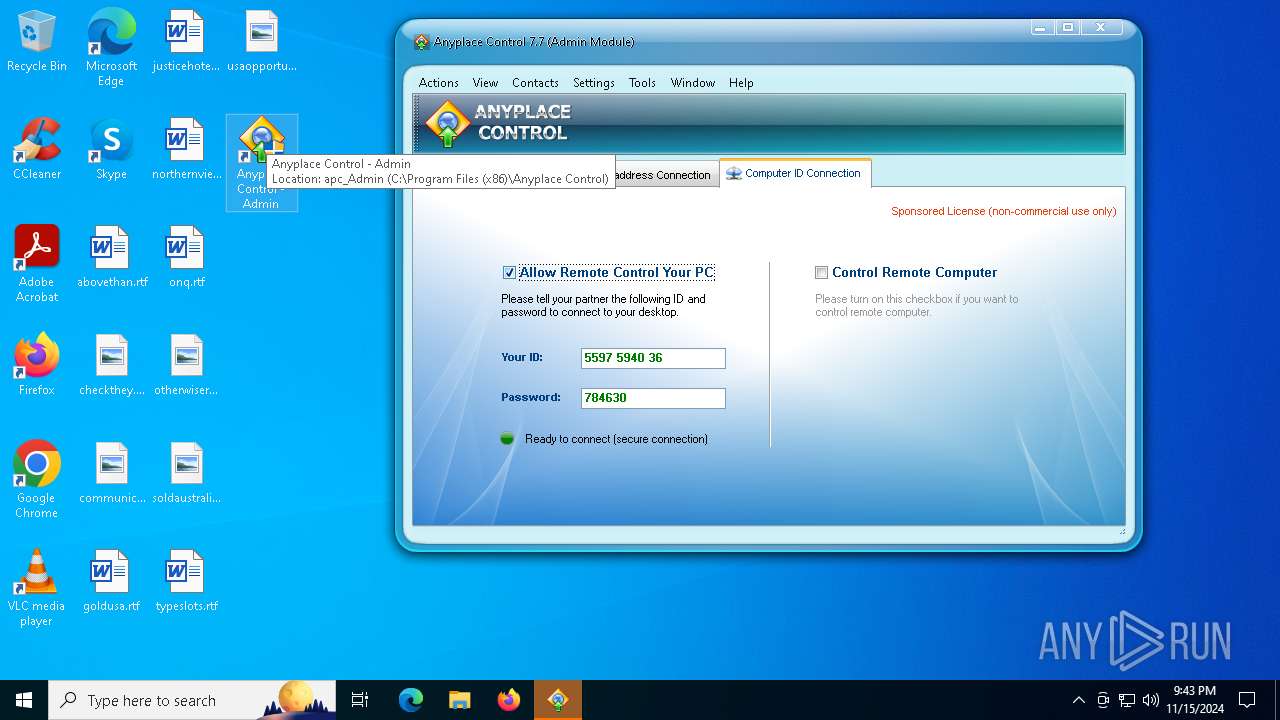Open the network icon in system tray
The image size is (1280, 720).
point(1127,700)
